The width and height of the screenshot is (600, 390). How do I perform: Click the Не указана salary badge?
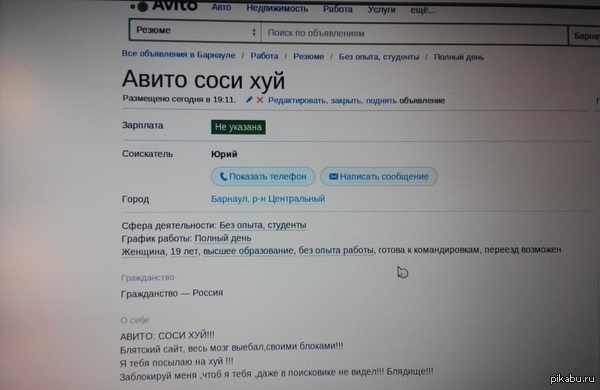pyautogui.click(x=238, y=127)
